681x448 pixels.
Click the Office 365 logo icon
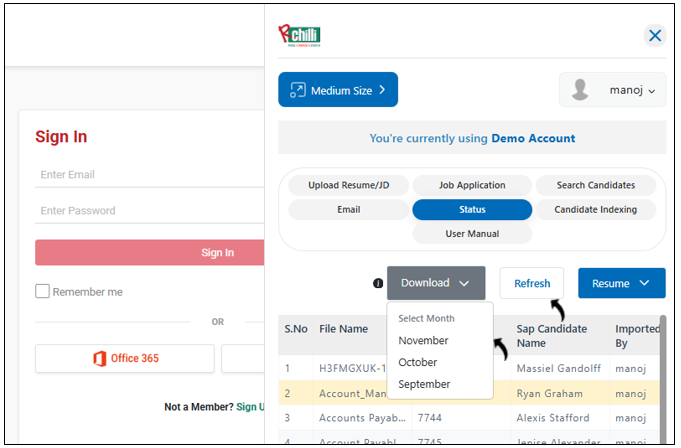[99, 359]
